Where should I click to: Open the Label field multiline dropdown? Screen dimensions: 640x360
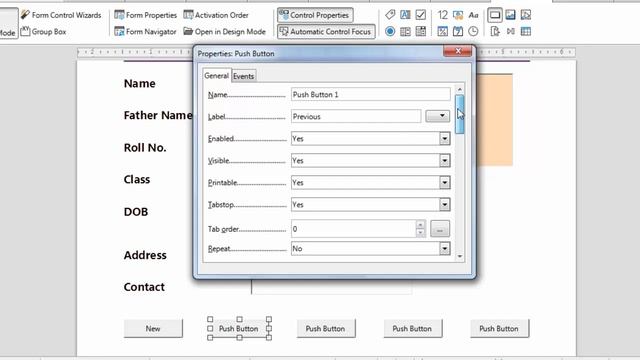(438, 116)
